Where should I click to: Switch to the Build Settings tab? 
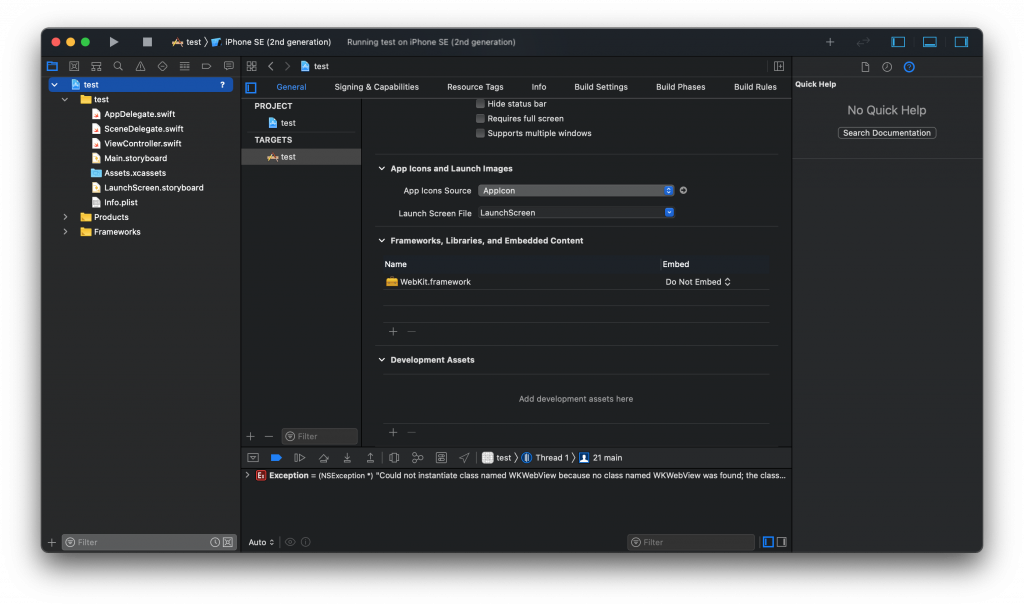point(601,87)
